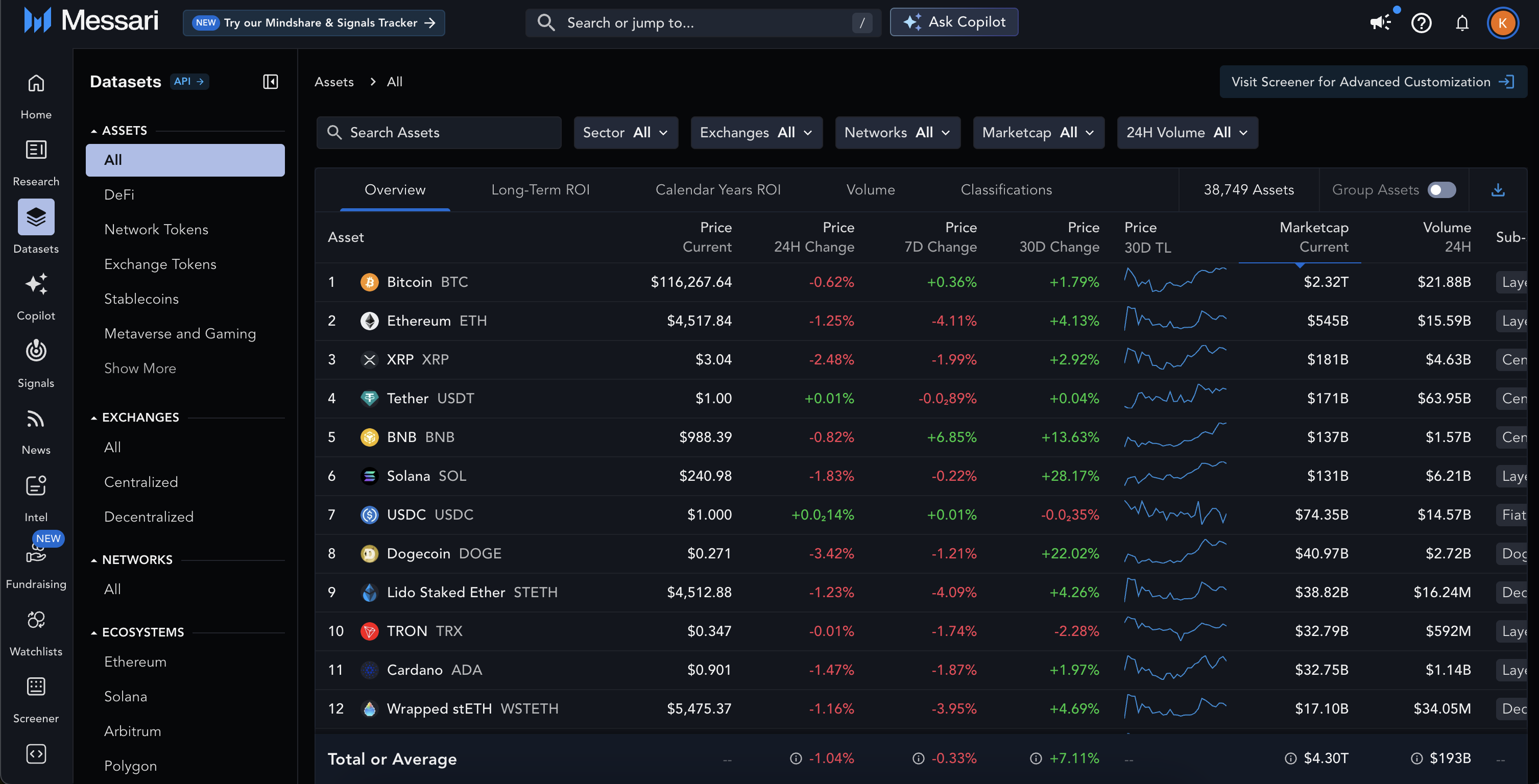Toggle the Group Assets switch
1539x784 pixels.
(x=1441, y=190)
